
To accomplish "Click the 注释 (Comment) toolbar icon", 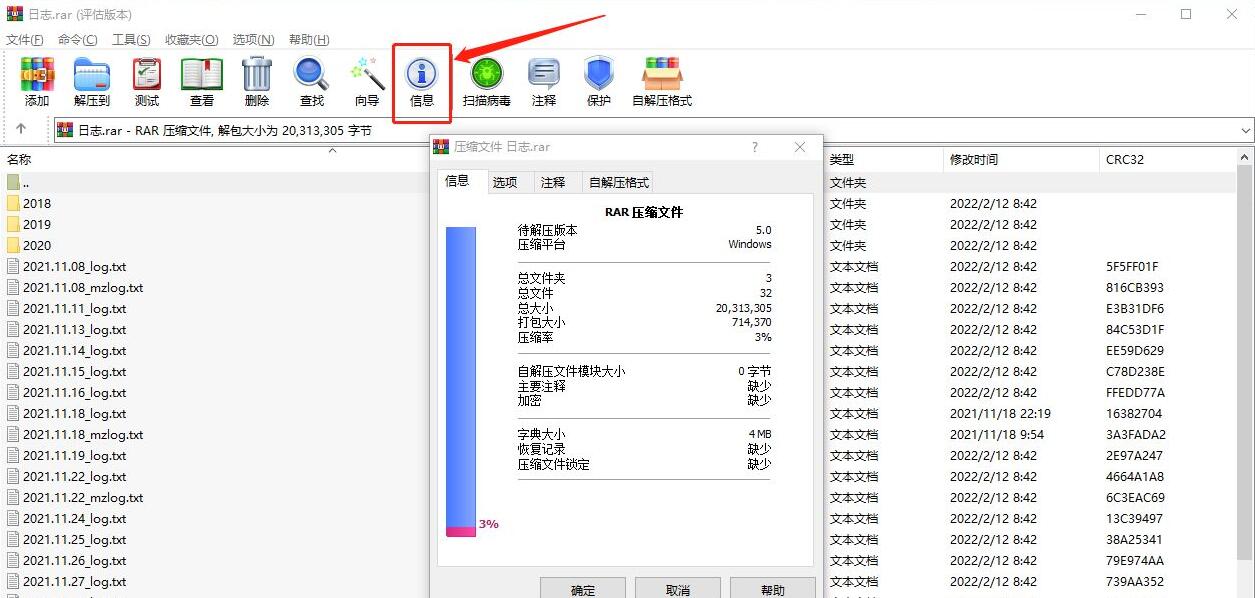I will (x=544, y=74).
